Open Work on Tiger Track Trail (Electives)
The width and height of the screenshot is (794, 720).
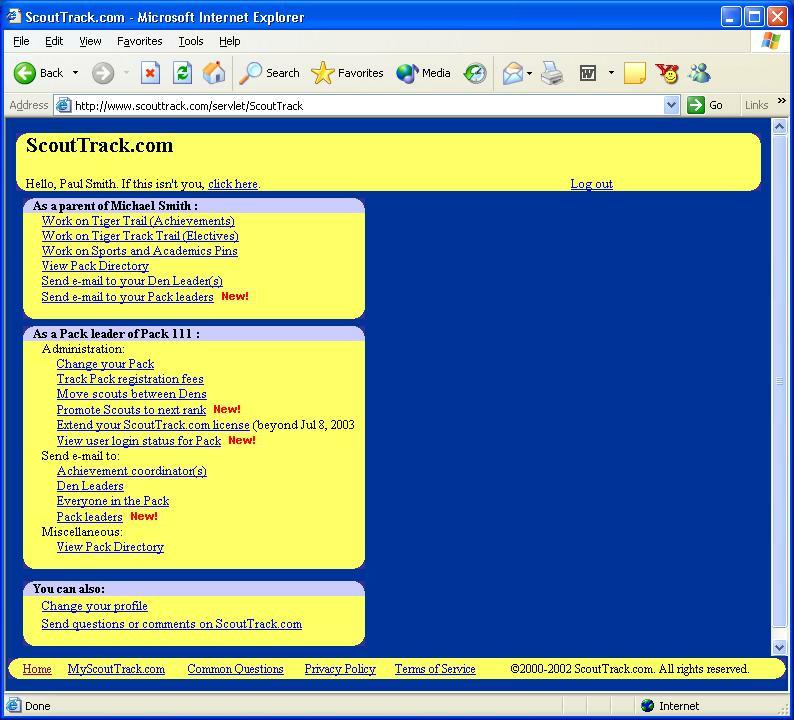tap(140, 236)
